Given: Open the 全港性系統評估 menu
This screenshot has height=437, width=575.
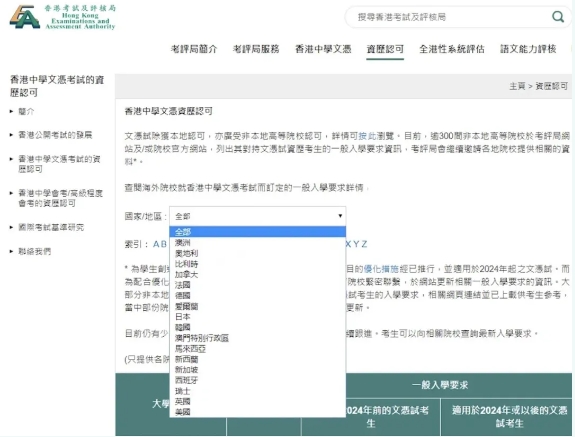Looking at the screenshot, I should tap(452, 49).
